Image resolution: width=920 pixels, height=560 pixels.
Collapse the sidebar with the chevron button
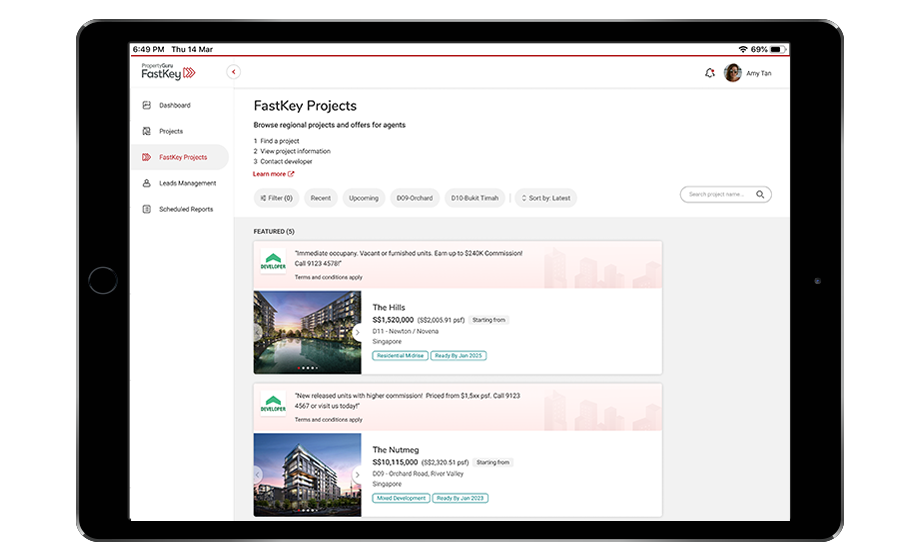coord(234,72)
